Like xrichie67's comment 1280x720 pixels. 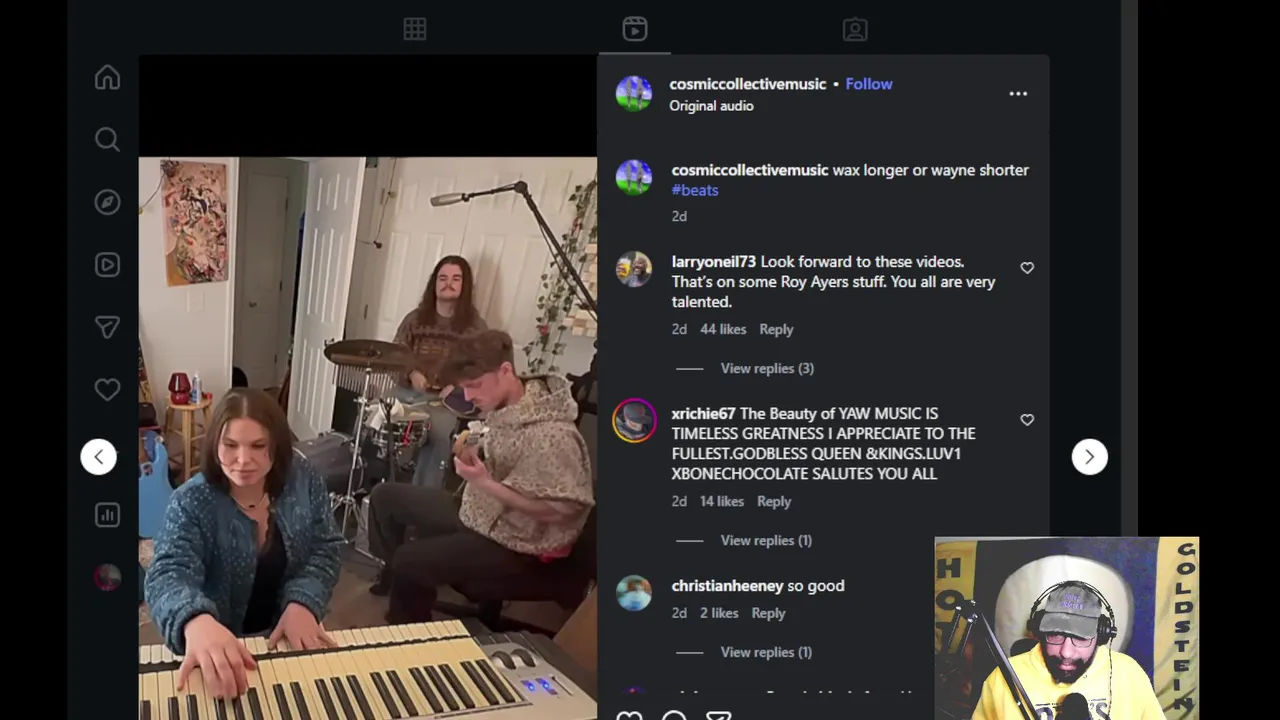tap(1027, 420)
